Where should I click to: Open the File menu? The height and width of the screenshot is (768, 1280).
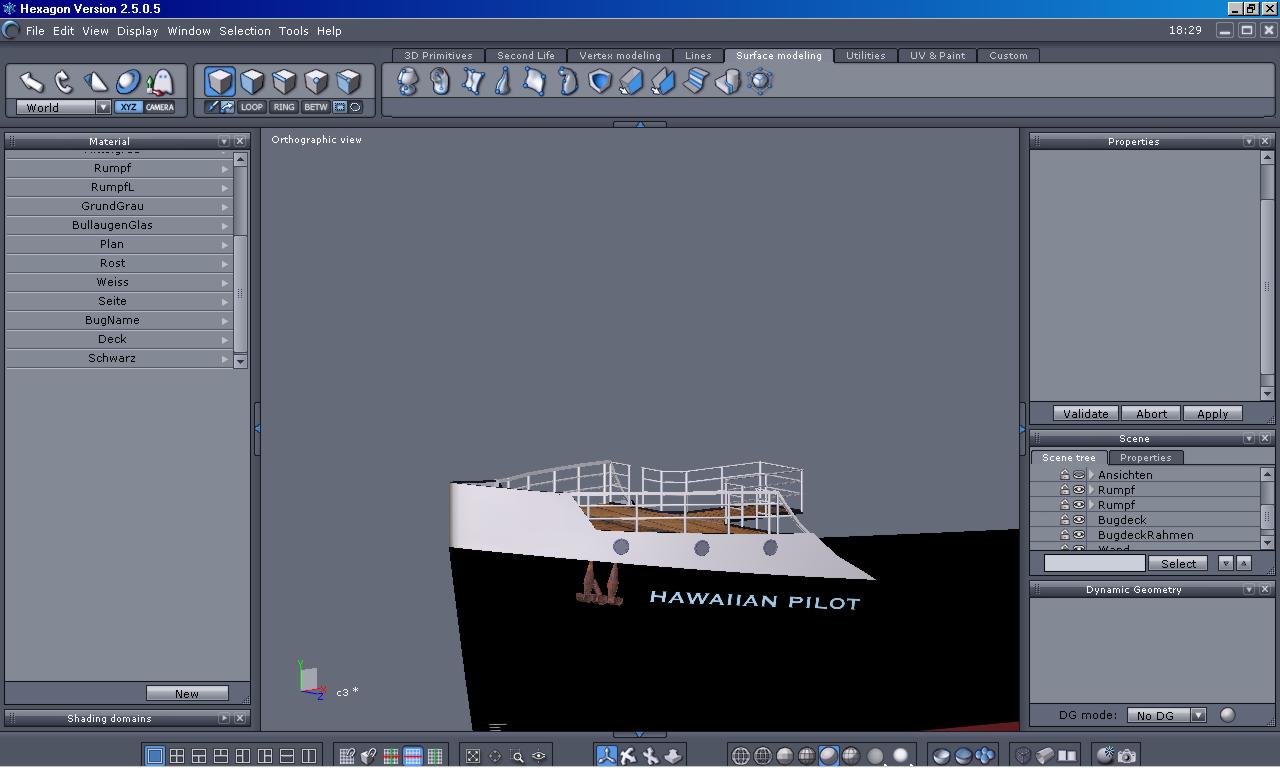(x=35, y=31)
